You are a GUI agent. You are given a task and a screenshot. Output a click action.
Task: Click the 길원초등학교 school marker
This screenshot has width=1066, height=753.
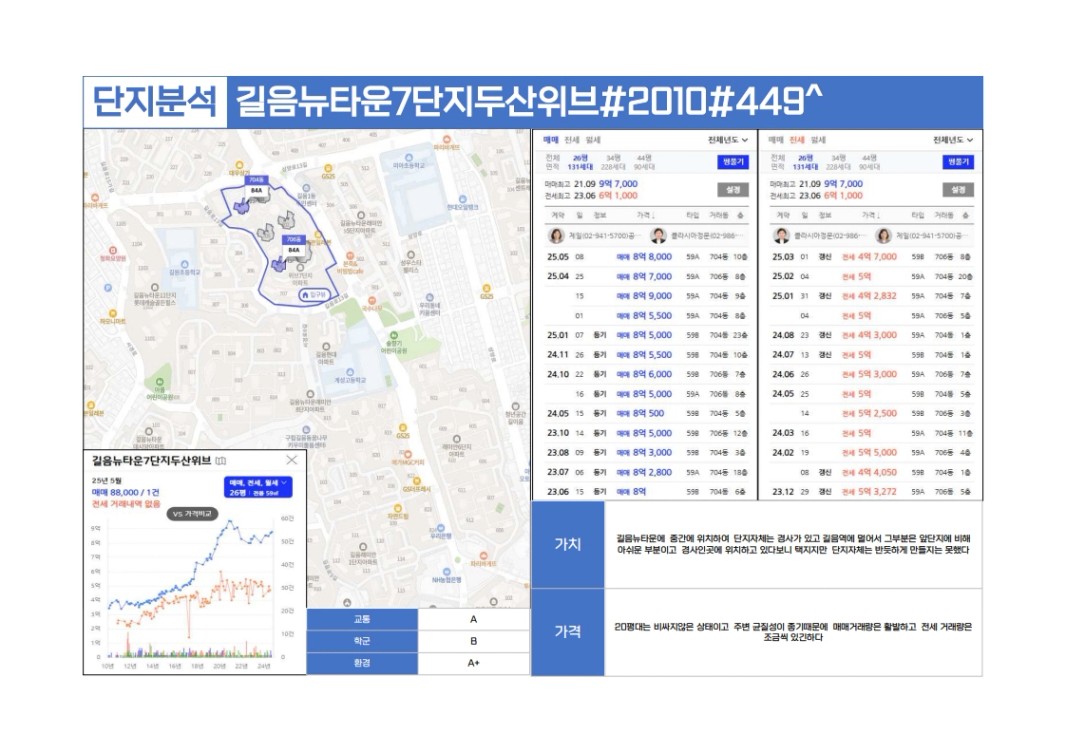[184, 268]
